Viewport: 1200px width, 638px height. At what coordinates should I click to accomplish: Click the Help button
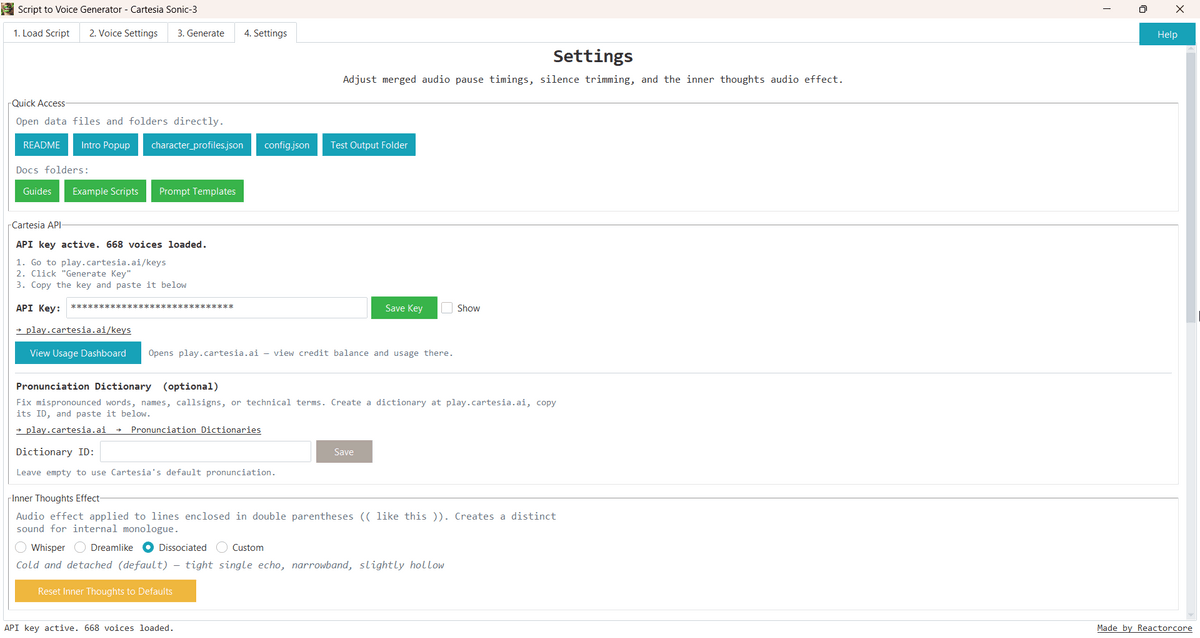(x=1167, y=34)
